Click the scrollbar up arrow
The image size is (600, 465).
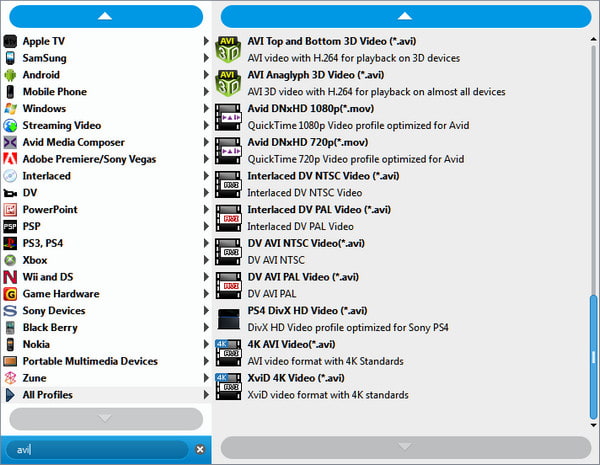pyautogui.click(x=593, y=39)
